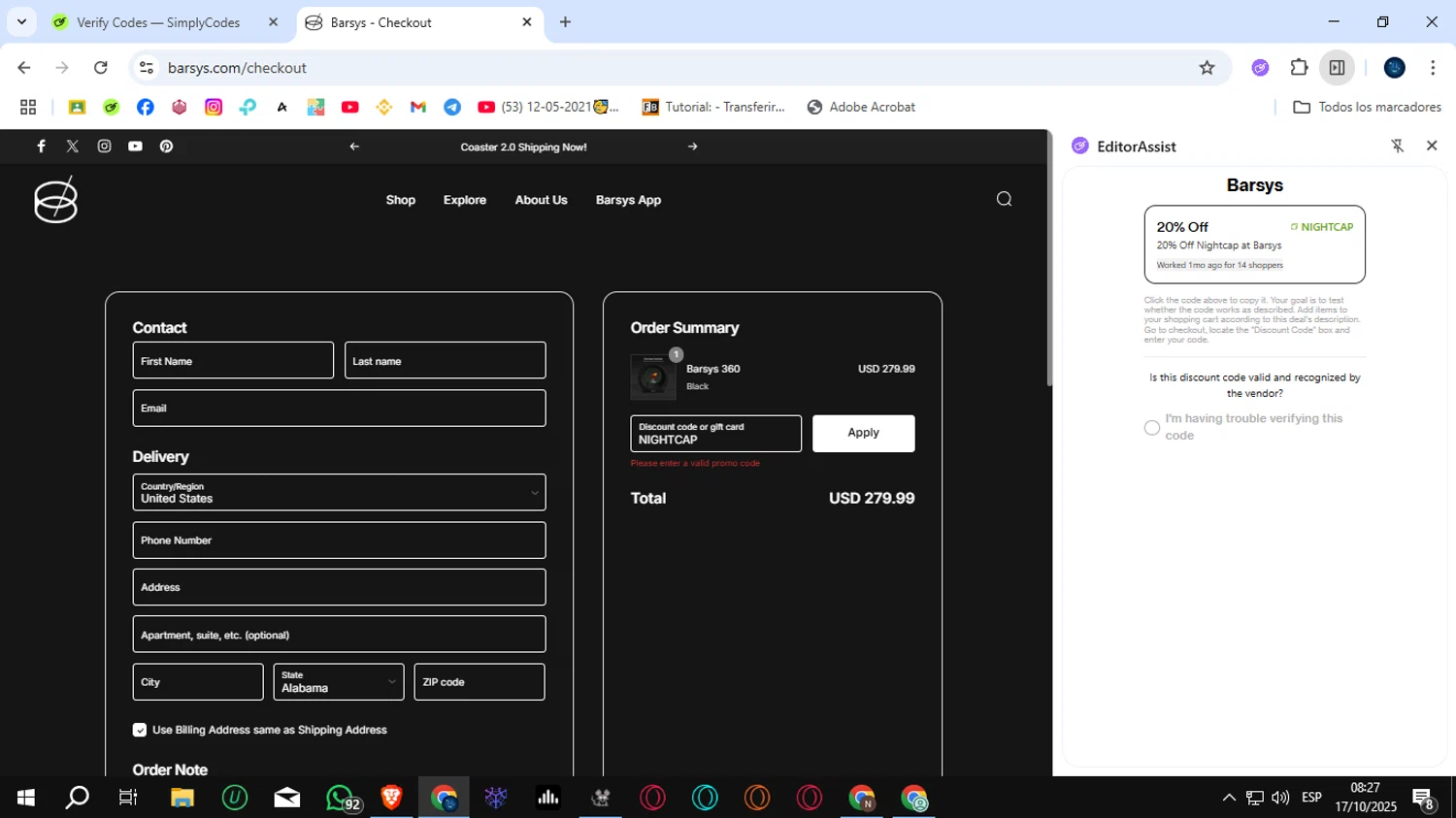Screen dimensions: 1456x818
Task: Select 'I'm having trouble verifying' radio
Action: (x=1152, y=427)
